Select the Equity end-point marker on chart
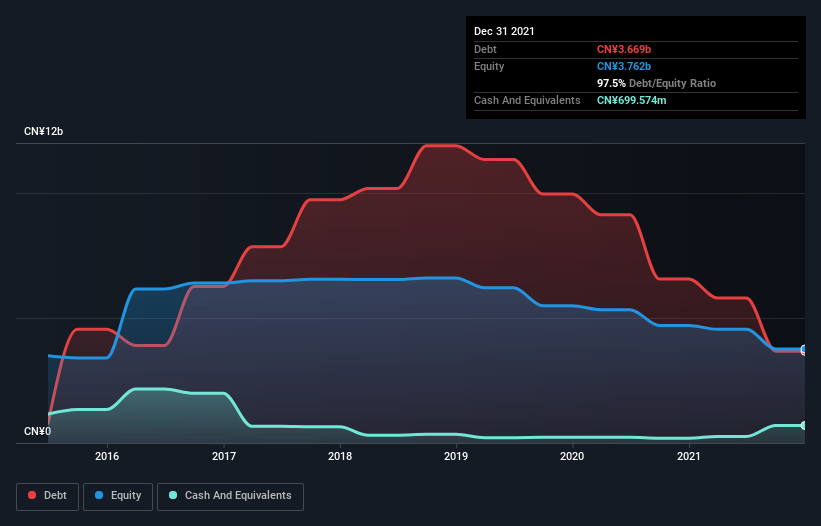 (804, 349)
